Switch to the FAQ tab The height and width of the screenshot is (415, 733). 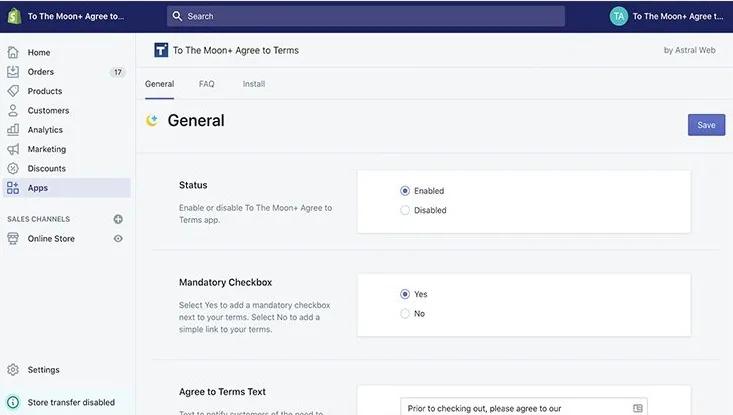tap(207, 84)
